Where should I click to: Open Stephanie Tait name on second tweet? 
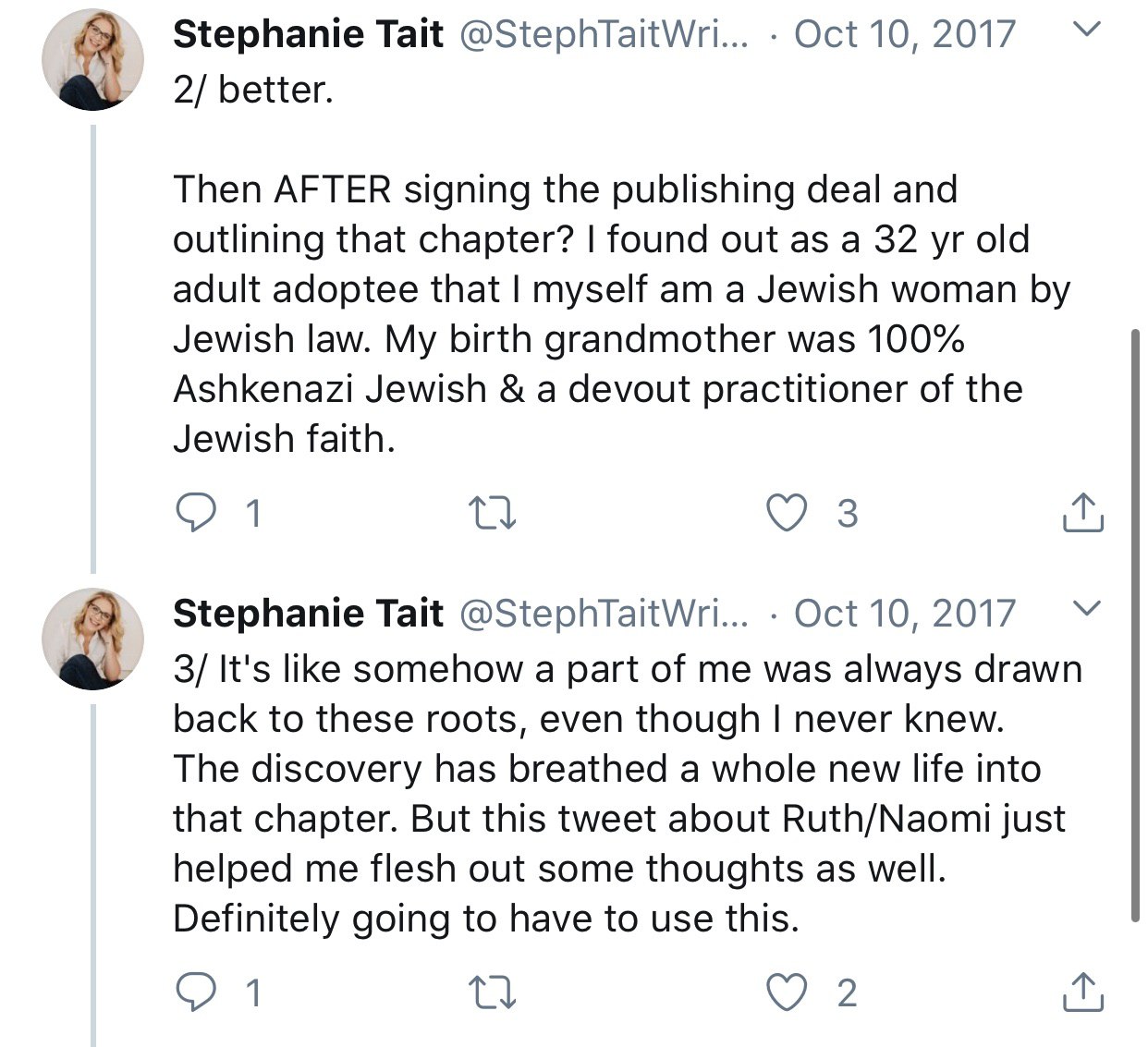pos(308,614)
